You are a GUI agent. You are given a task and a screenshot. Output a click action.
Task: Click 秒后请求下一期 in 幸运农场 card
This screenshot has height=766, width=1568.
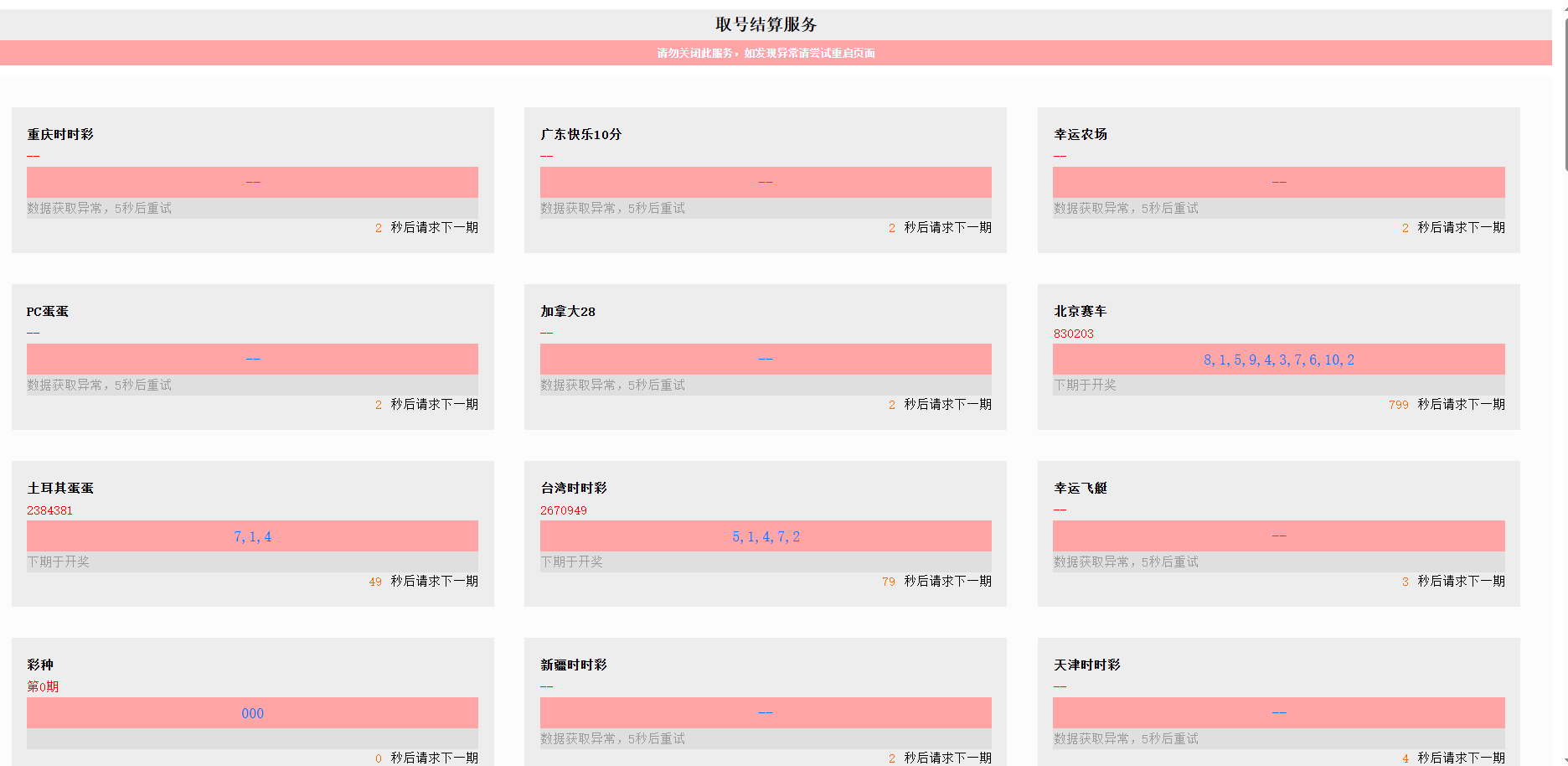tap(1461, 227)
